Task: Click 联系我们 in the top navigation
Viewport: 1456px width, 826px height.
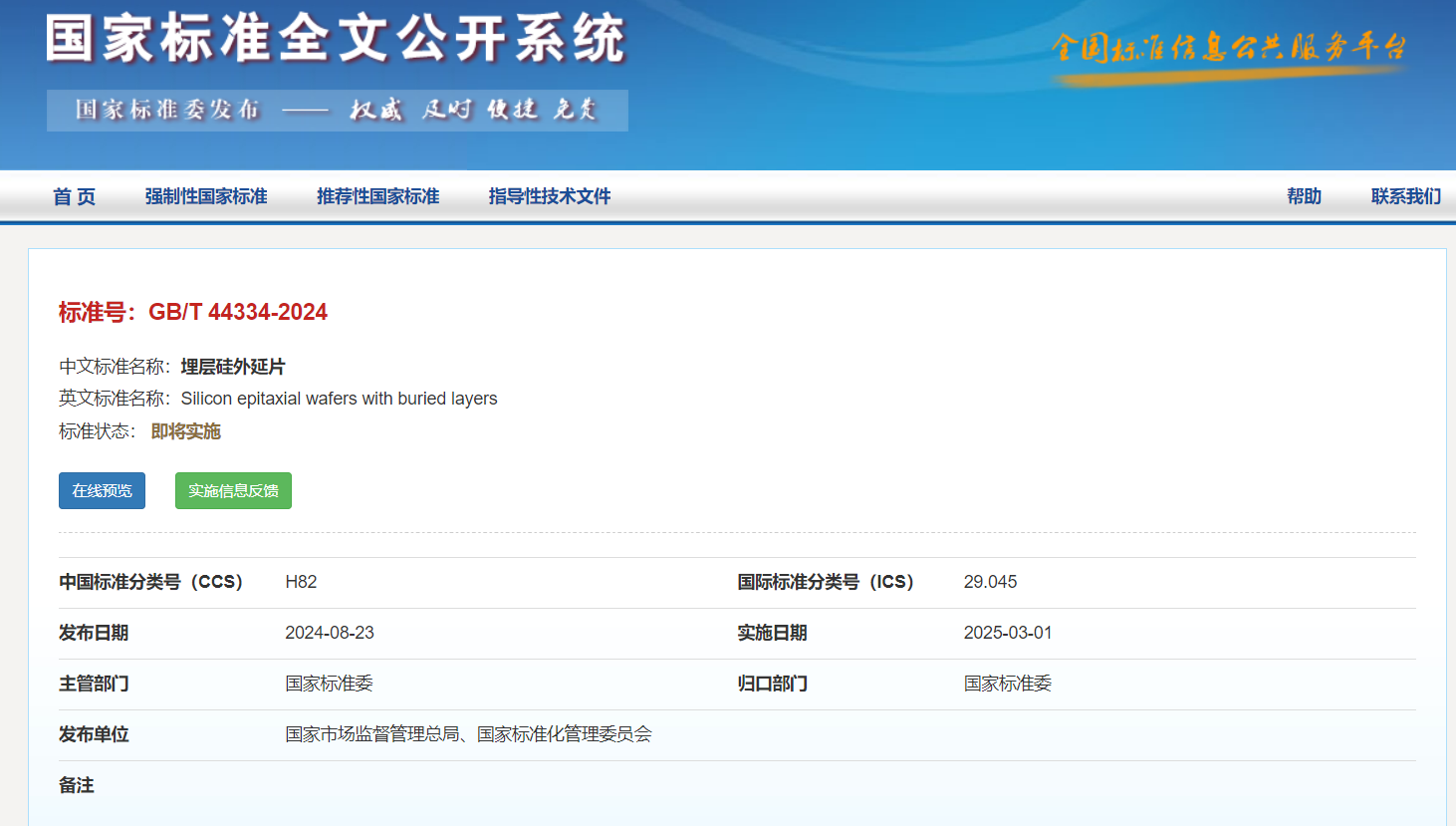Action: click(x=1405, y=197)
